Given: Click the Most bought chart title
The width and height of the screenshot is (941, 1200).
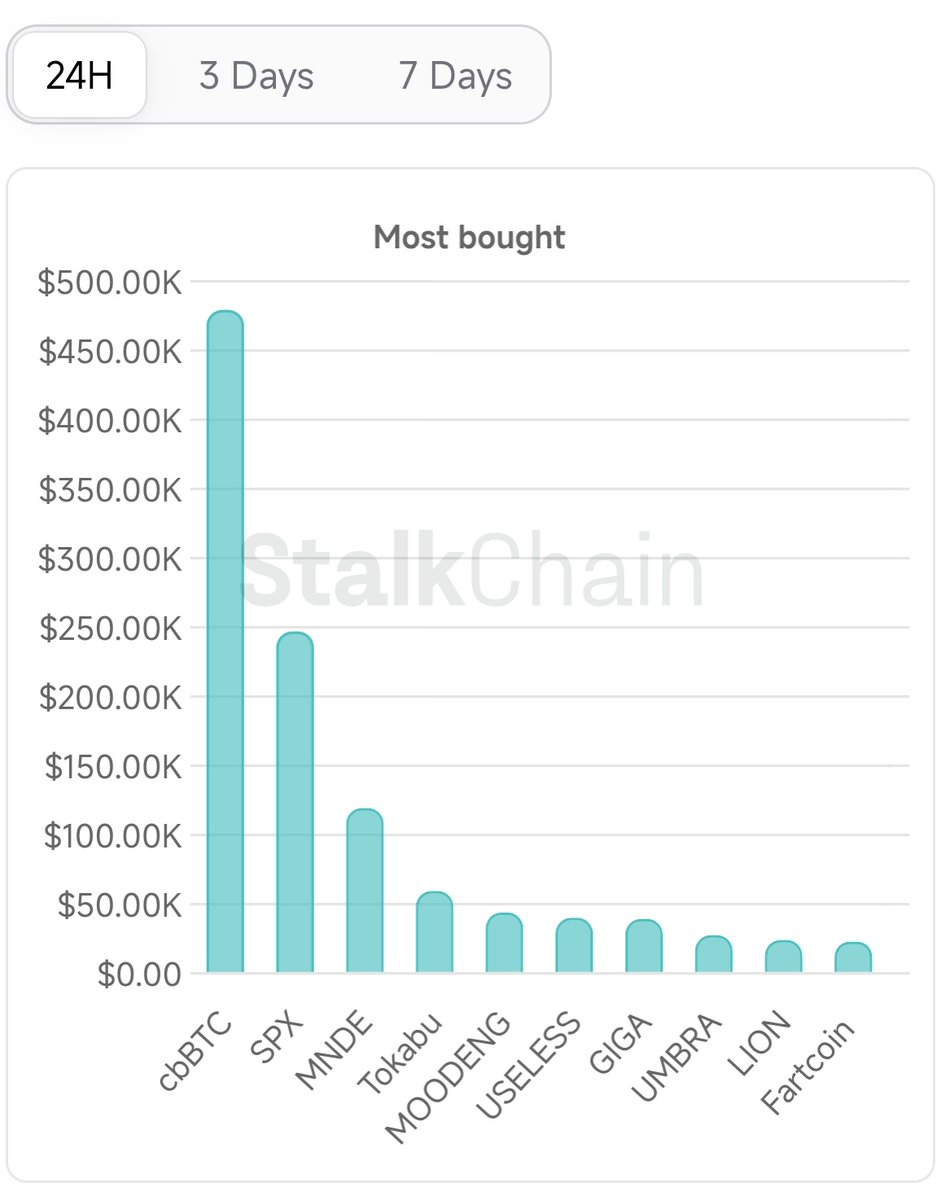Looking at the screenshot, I should click(469, 237).
